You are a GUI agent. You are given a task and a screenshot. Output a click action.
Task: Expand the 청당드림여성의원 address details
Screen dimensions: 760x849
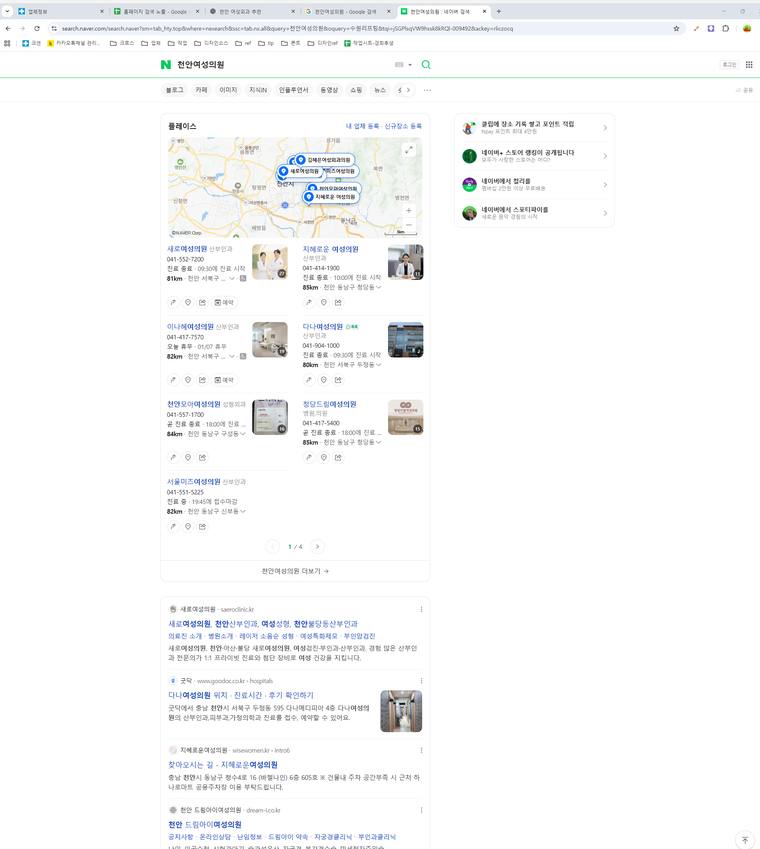pyautogui.click(x=378, y=442)
